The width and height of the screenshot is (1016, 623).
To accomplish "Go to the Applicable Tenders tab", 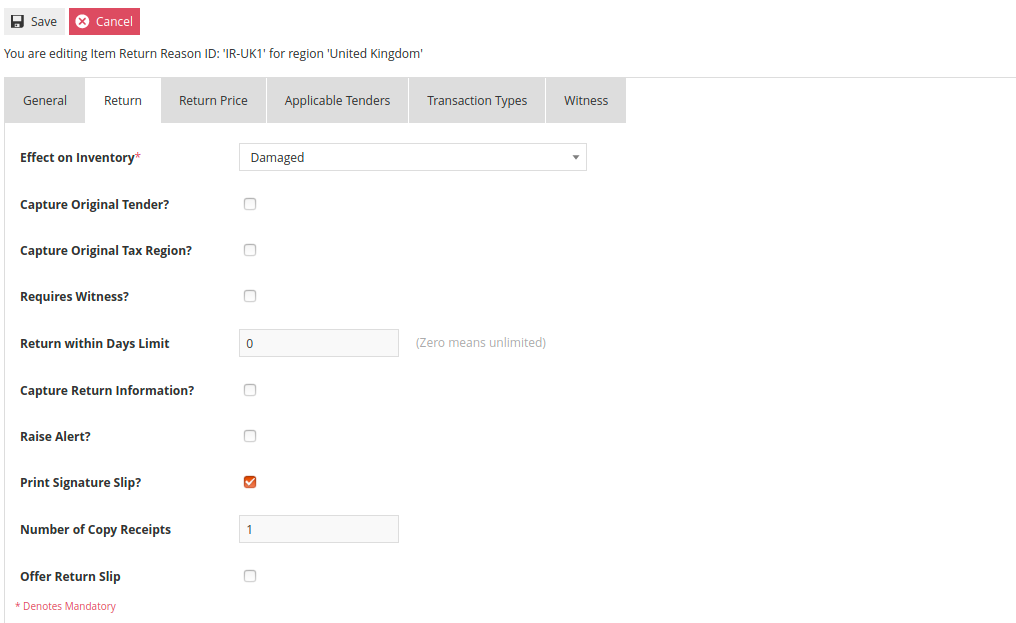I will coord(338,100).
